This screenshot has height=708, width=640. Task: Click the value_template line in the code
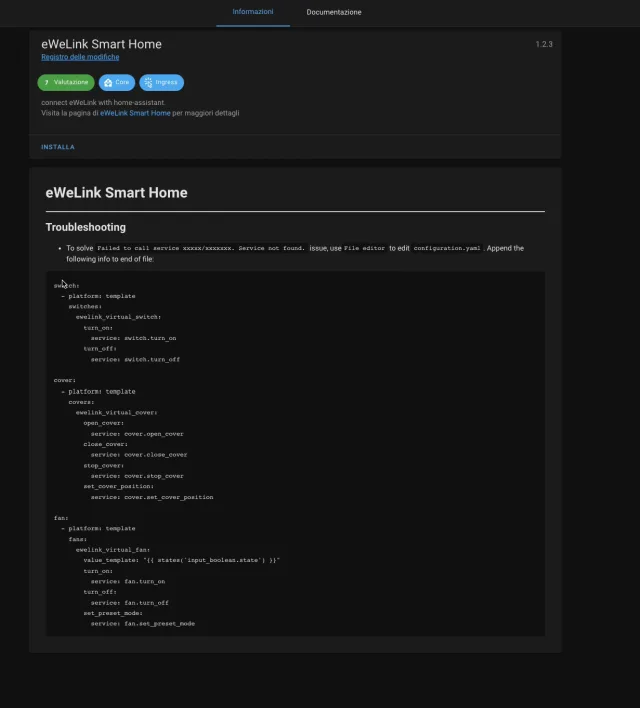pos(181,560)
